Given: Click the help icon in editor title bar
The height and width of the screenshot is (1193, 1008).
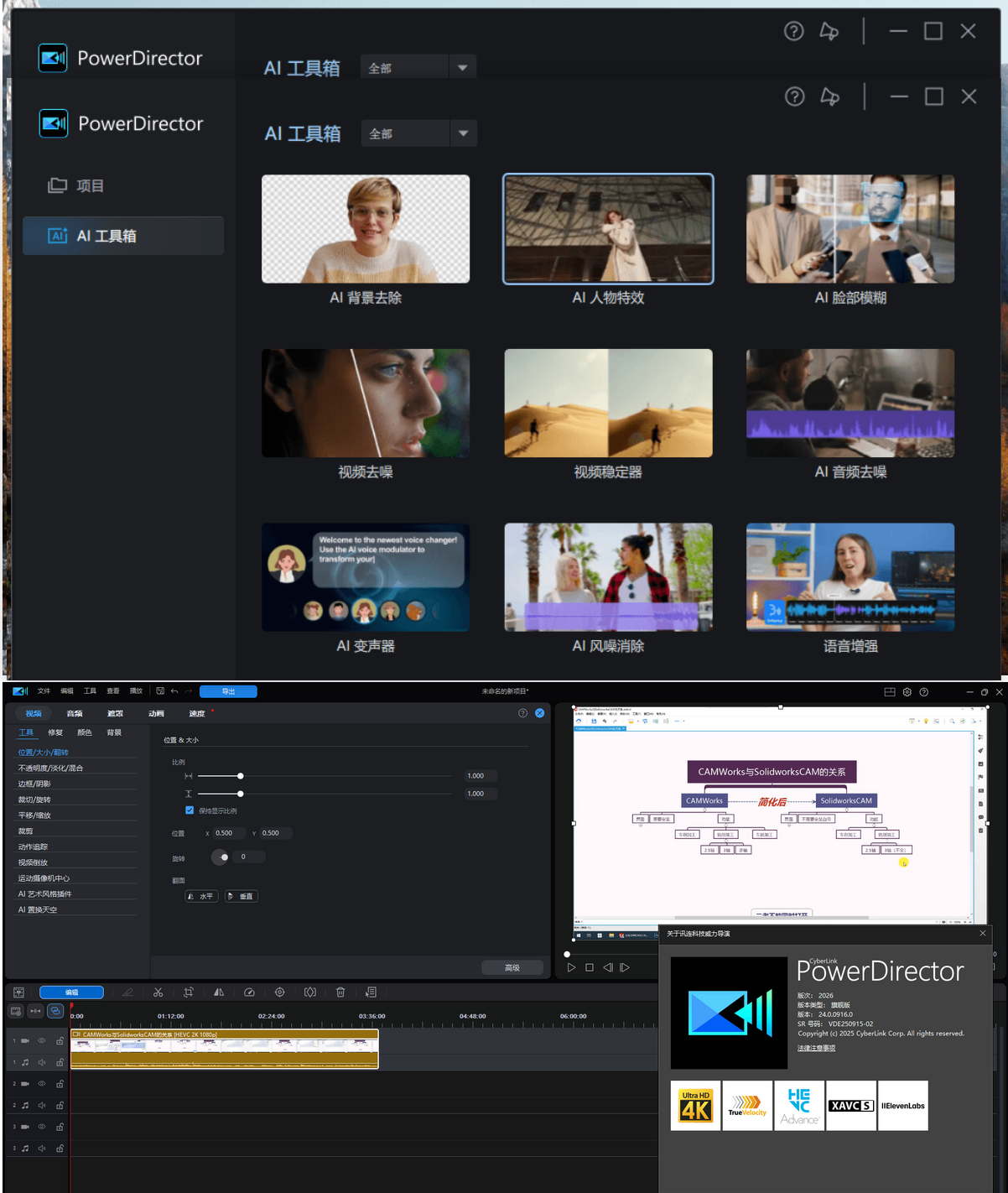Looking at the screenshot, I should click(x=923, y=692).
